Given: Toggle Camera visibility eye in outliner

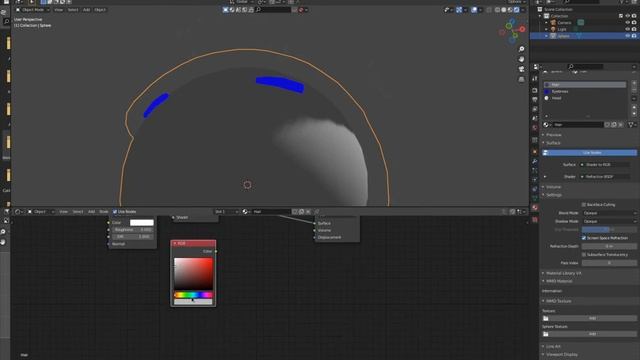Looking at the screenshot, I should [627, 22].
